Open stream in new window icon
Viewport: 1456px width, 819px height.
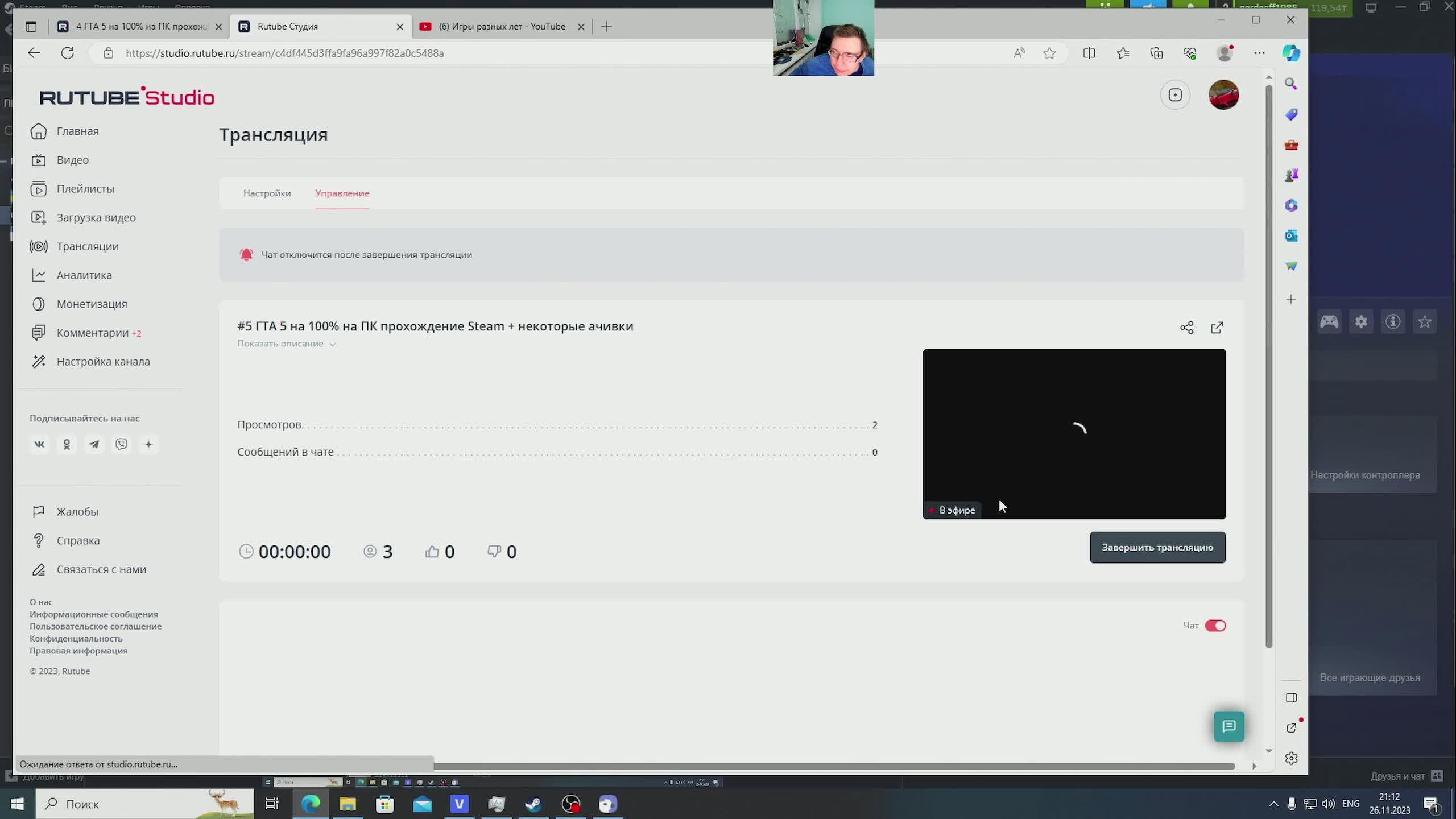tap(1217, 328)
